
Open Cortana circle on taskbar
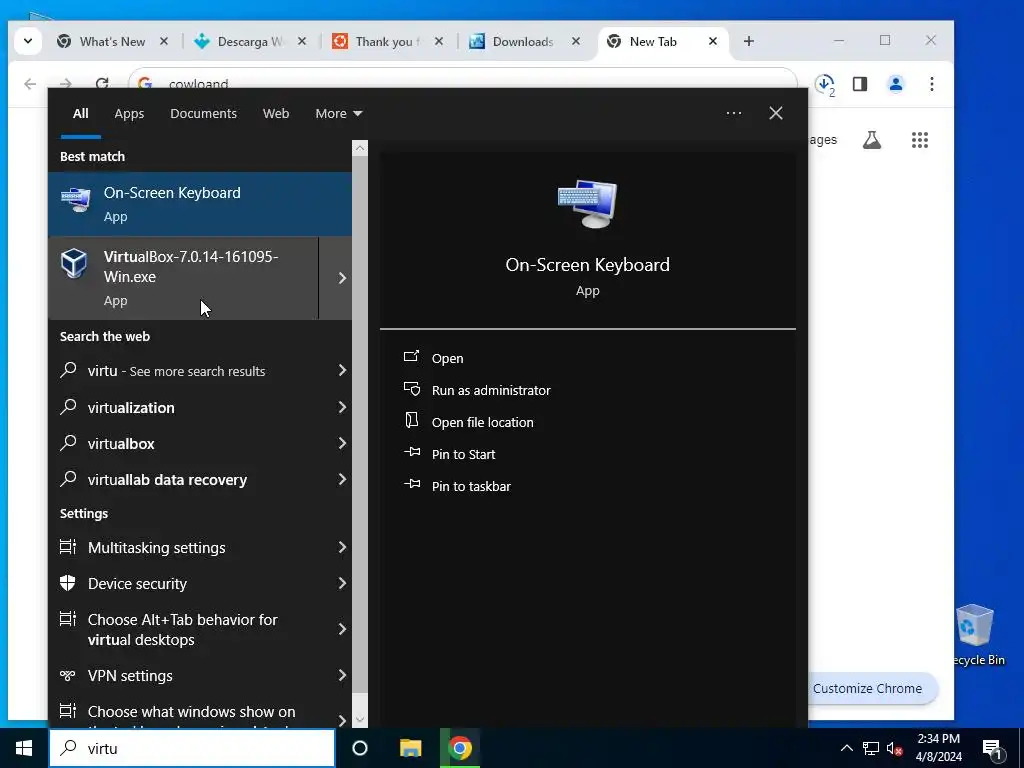coord(360,748)
